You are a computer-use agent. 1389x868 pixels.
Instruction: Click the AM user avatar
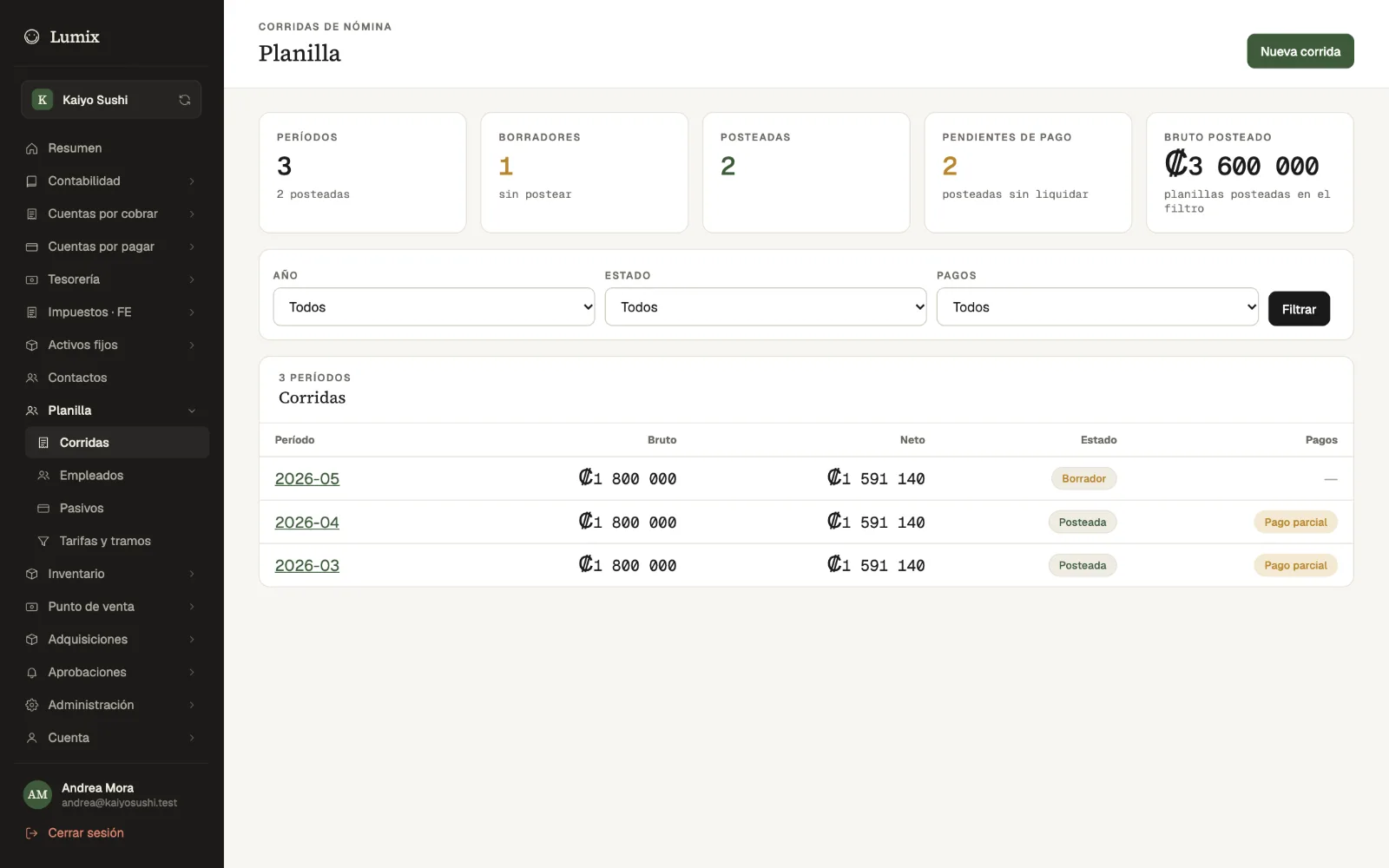pyautogui.click(x=37, y=794)
